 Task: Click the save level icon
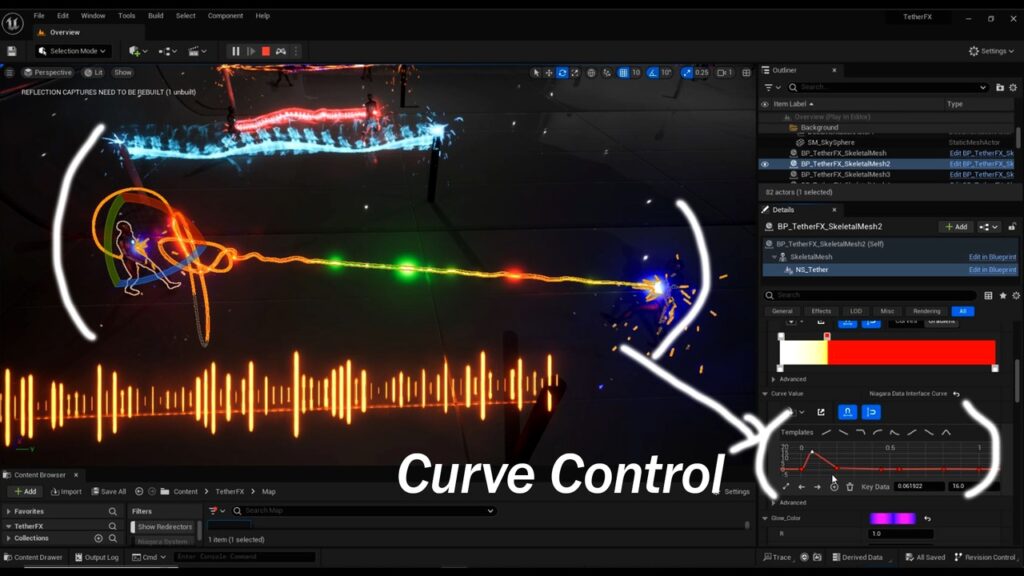[x=12, y=51]
